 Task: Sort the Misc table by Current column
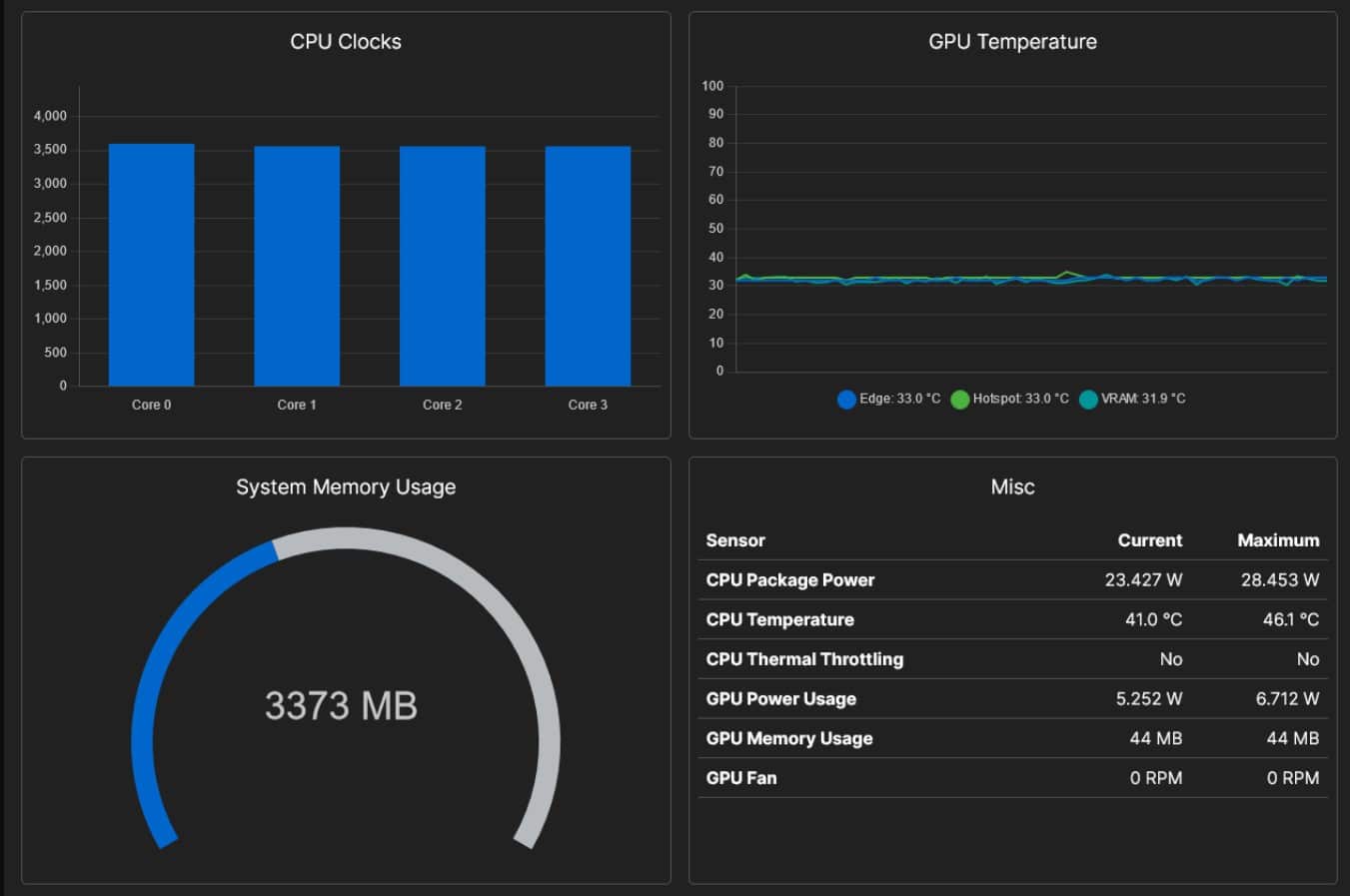(x=1149, y=540)
